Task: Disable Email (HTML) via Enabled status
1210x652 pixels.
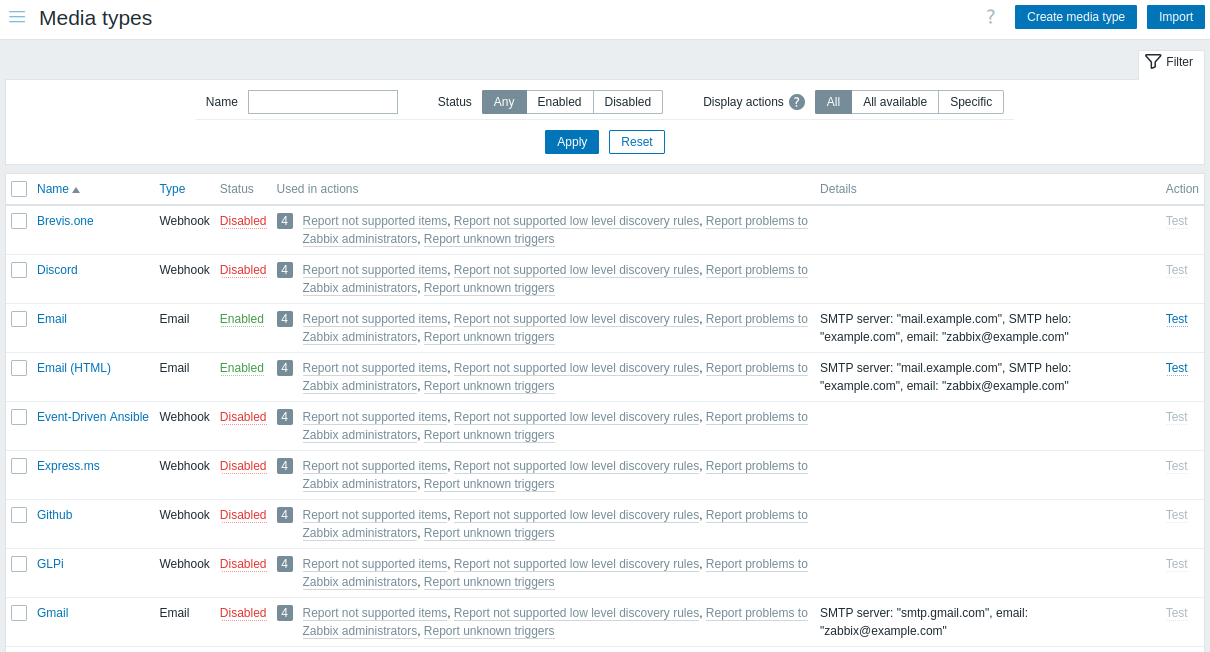Action: 242,368
